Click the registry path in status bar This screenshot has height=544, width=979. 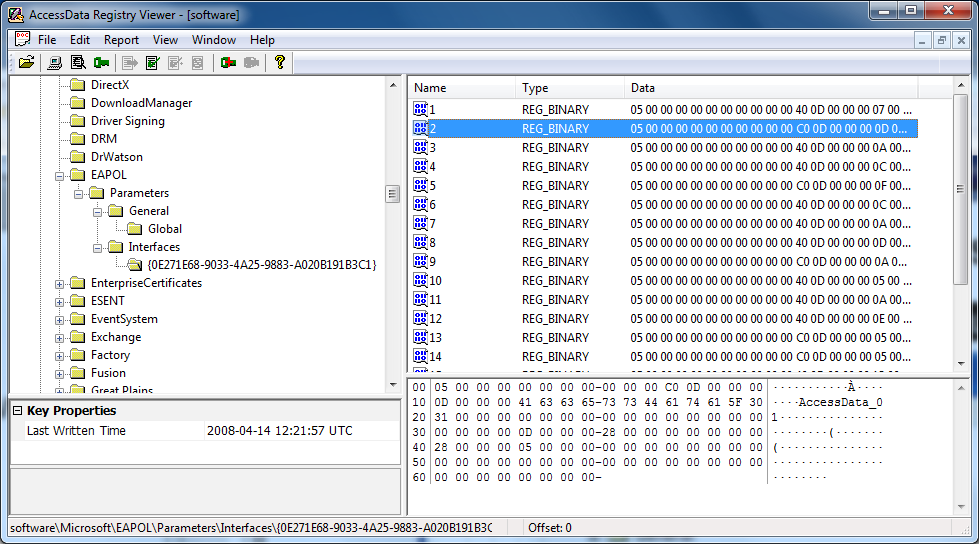point(251,528)
